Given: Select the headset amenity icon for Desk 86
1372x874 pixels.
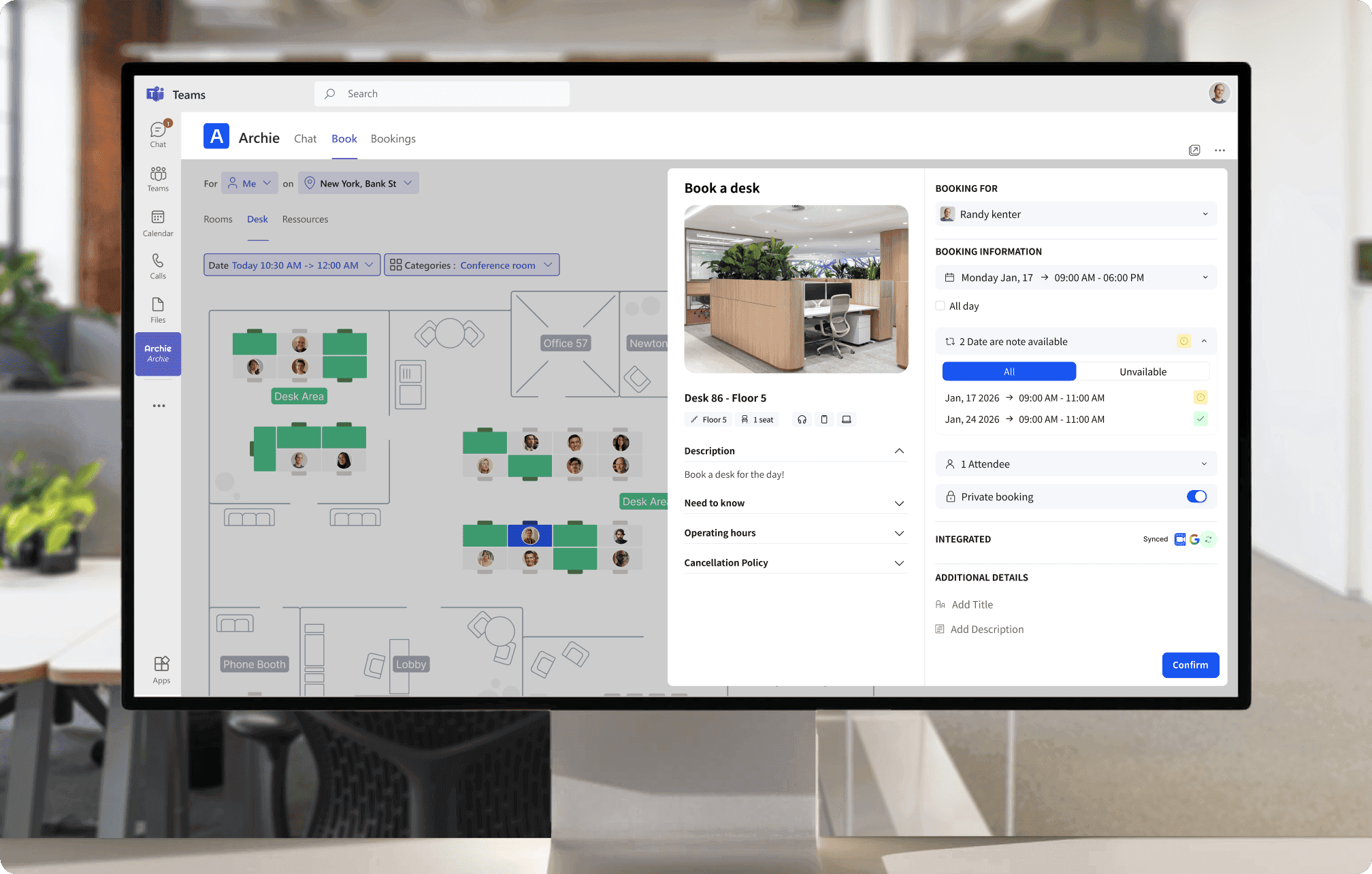Looking at the screenshot, I should pyautogui.click(x=801, y=419).
